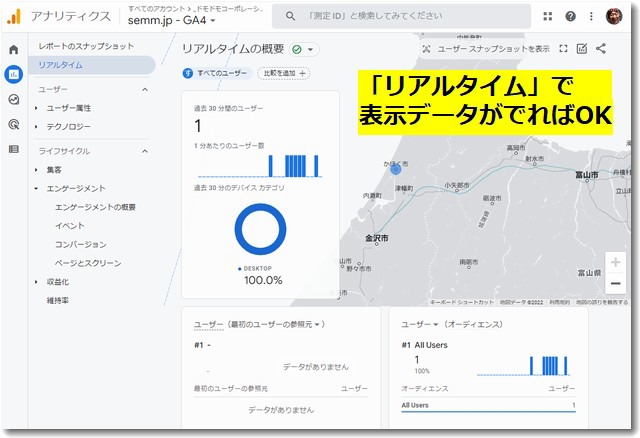Click All Users row in audience table

point(488,405)
